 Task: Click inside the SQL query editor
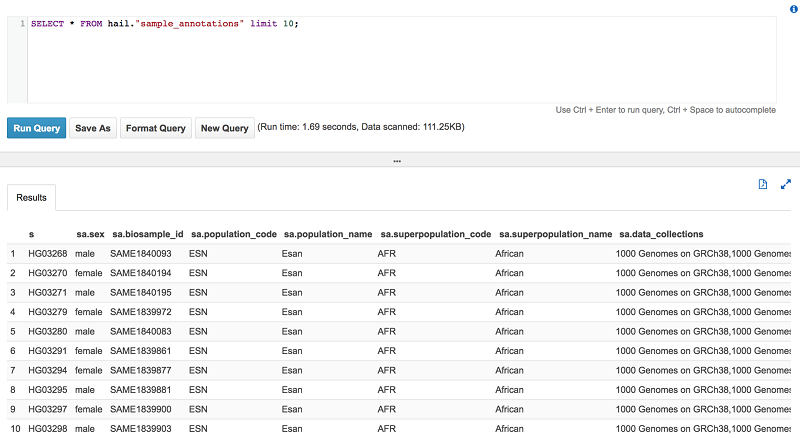pyautogui.click(x=400, y=60)
